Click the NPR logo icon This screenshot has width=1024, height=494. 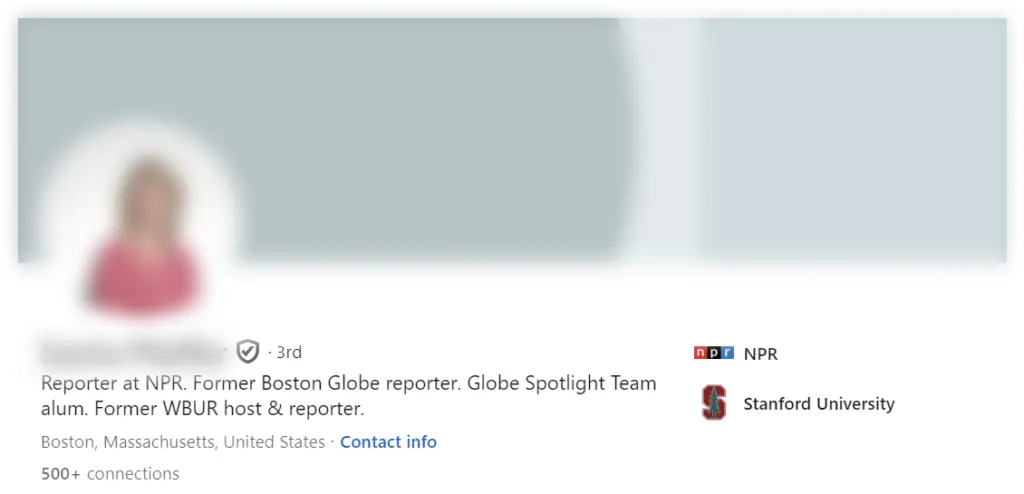pyautogui.click(x=714, y=354)
